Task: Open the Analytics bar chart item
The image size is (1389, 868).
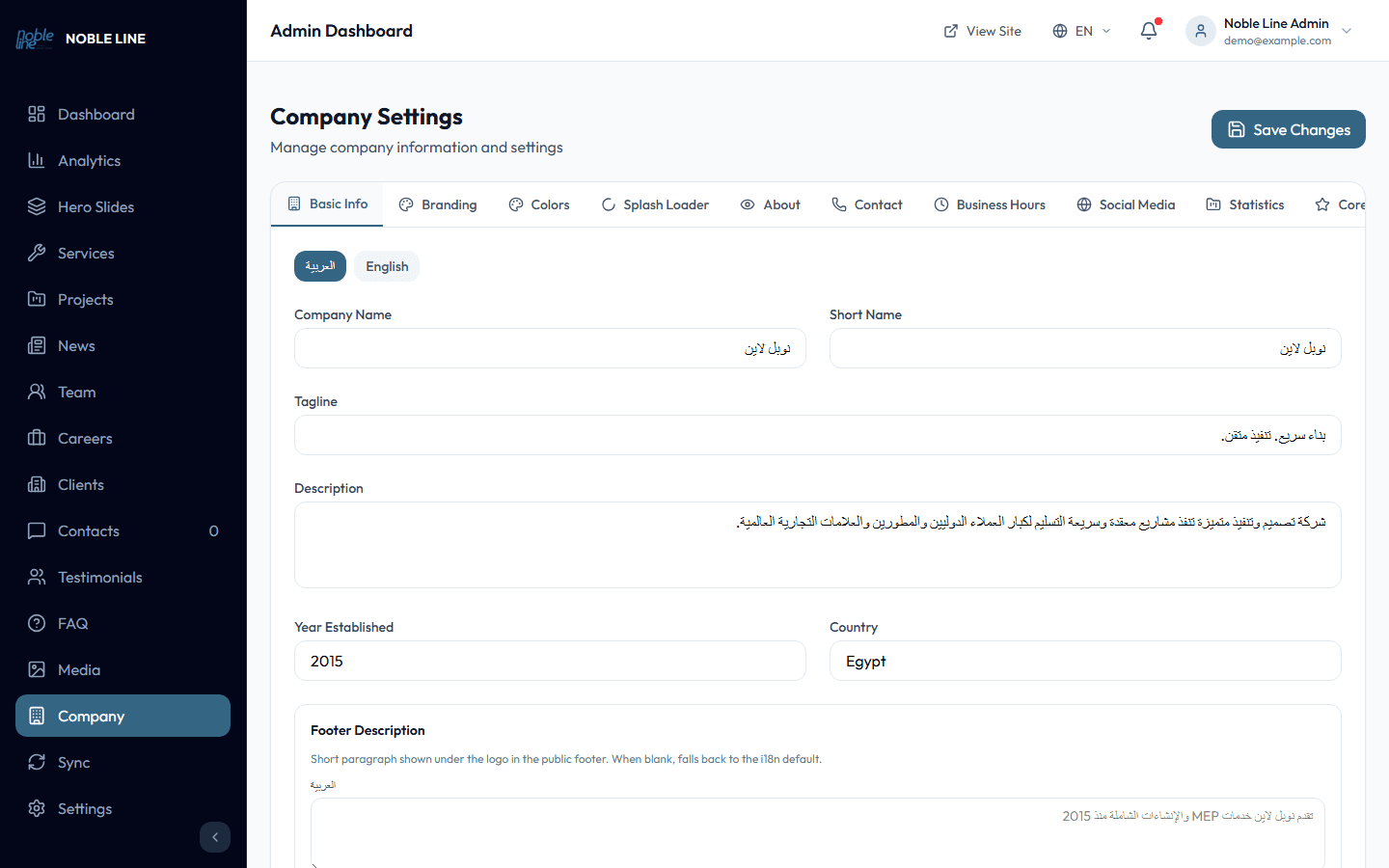Action: click(x=123, y=160)
